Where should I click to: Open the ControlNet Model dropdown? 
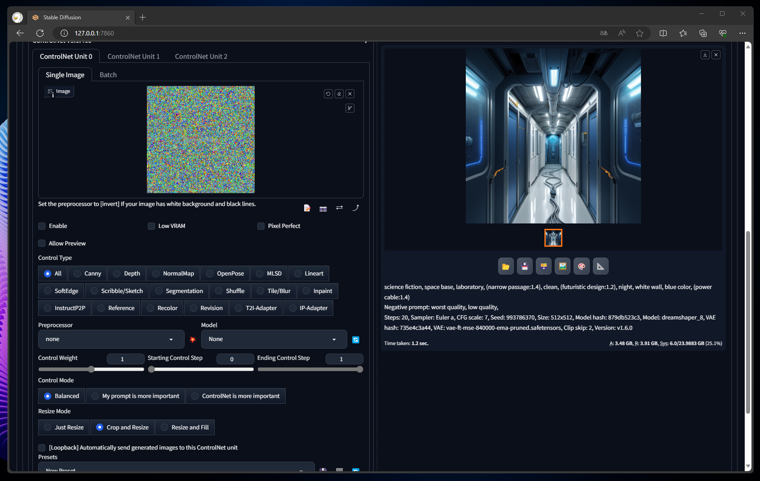point(274,339)
